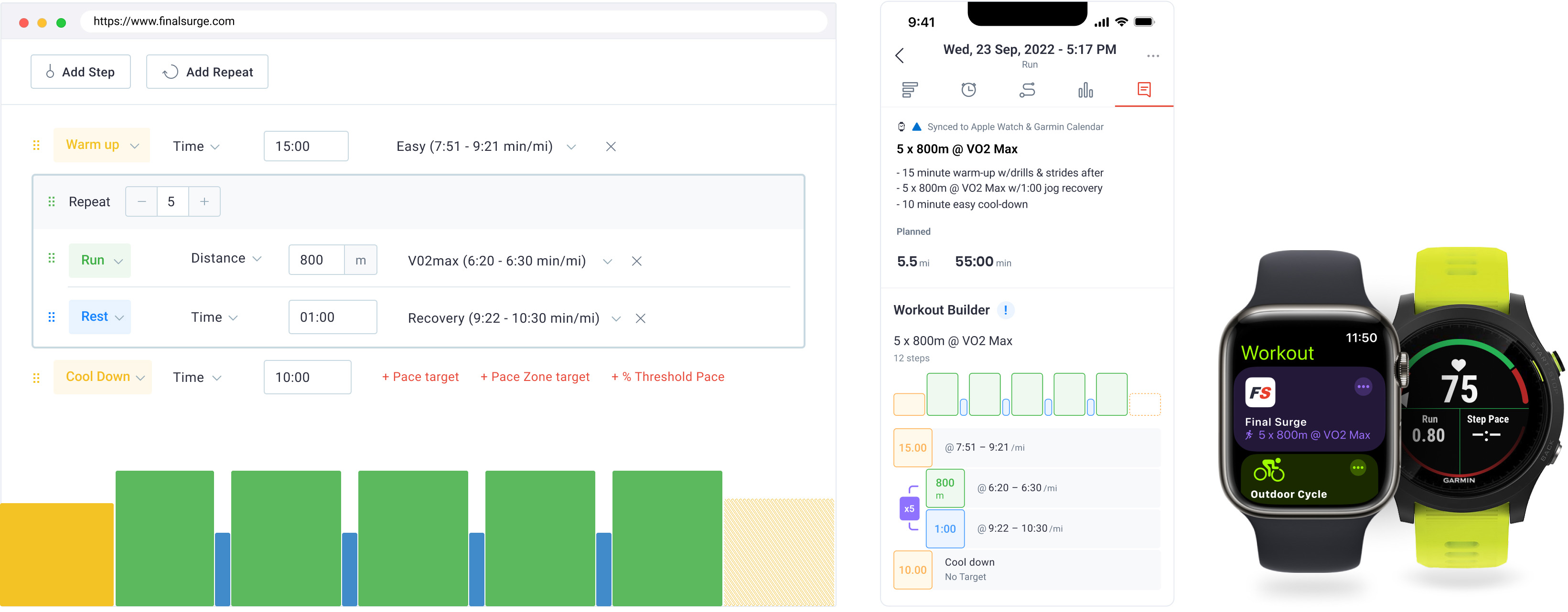Click the back arrow in the phone header
Viewport: 1568px width, 612px height.
click(899, 56)
